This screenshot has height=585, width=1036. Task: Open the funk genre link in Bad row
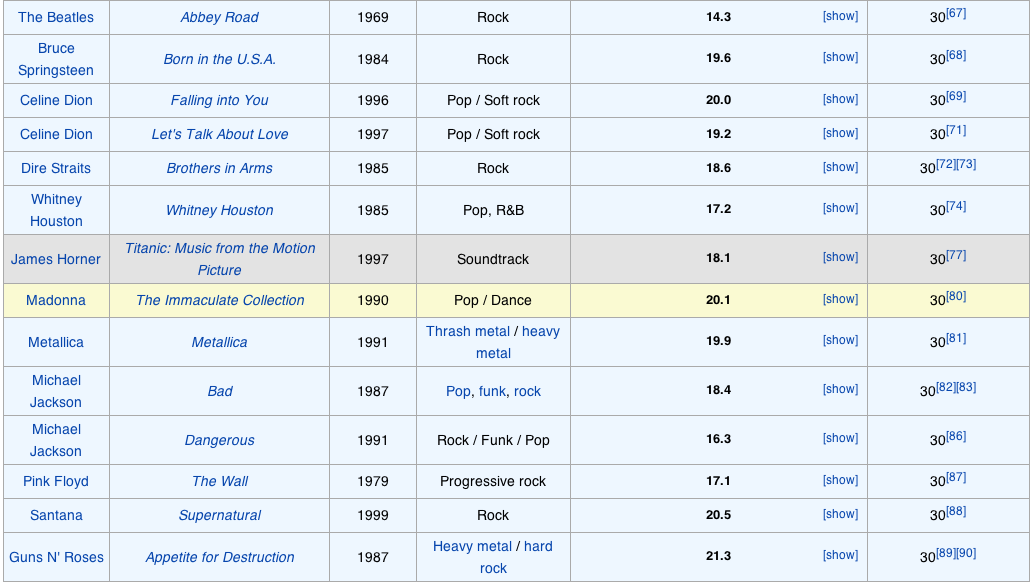tap(490, 391)
